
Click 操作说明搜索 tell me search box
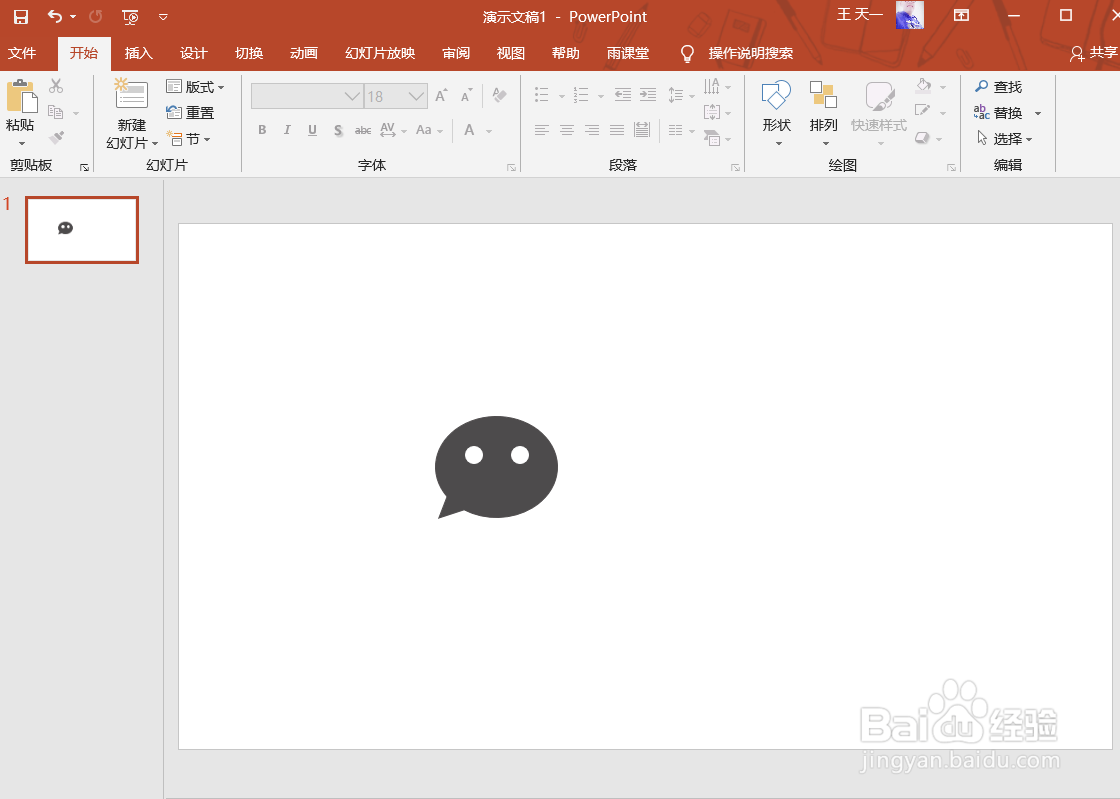click(751, 54)
